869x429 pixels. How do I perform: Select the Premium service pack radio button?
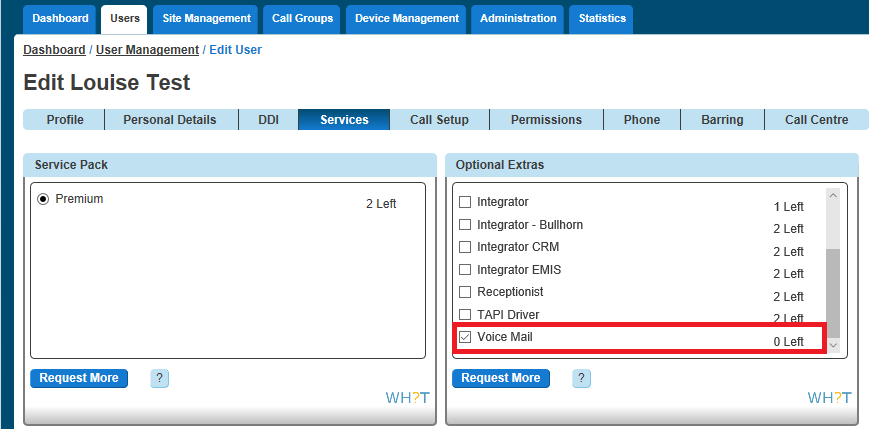pos(43,199)
